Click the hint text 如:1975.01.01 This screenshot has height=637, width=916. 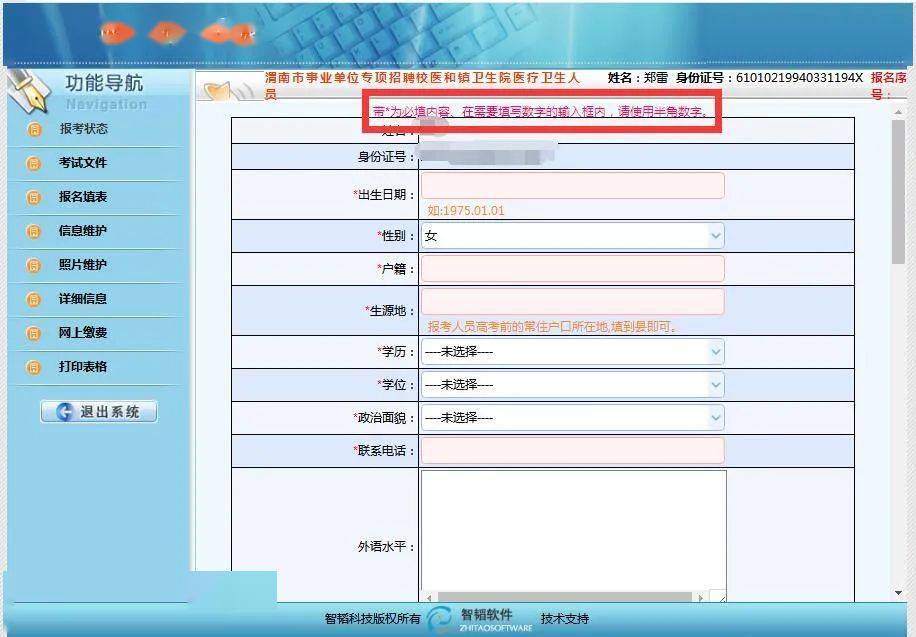[x=466, y=210]
